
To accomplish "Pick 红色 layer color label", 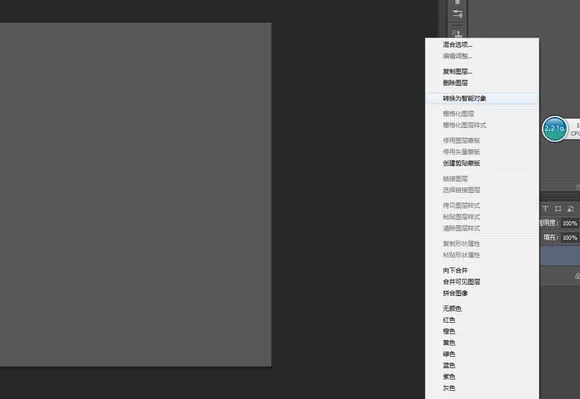I will coord(449,320).
